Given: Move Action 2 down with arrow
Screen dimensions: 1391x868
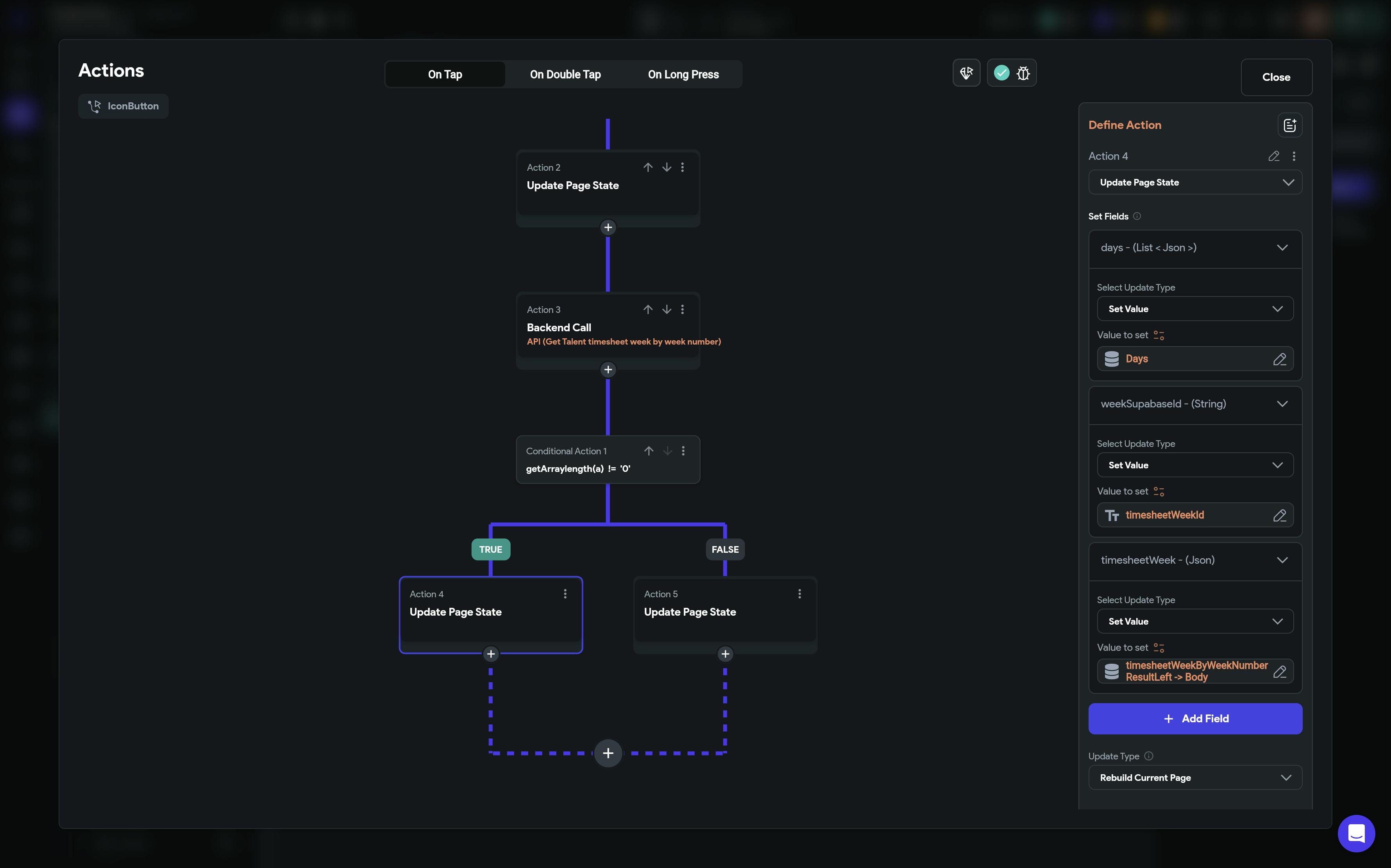Looking at the screenshot, I should tap(667, 167).
